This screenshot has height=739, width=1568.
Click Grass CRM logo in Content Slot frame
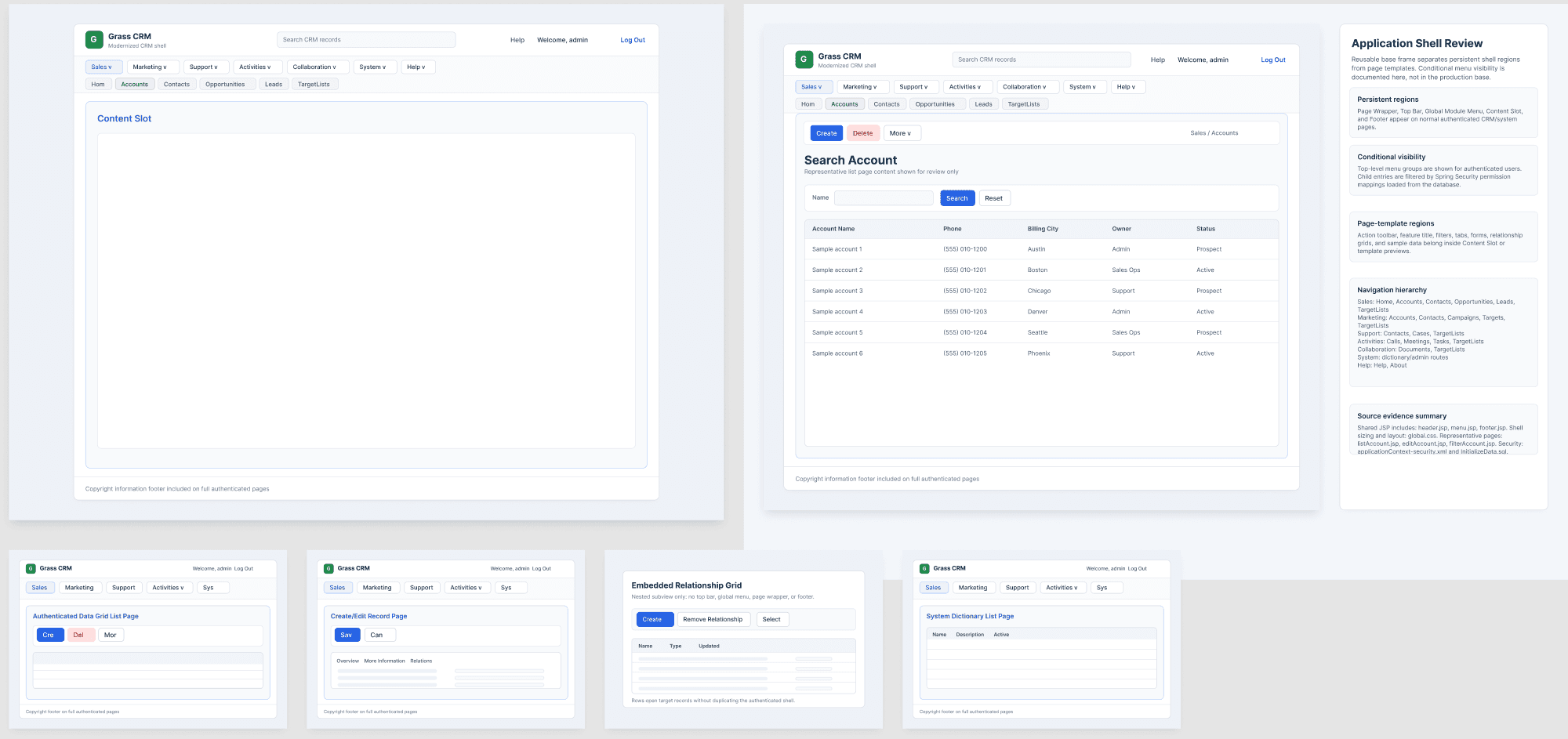click(x=93, y=39)
